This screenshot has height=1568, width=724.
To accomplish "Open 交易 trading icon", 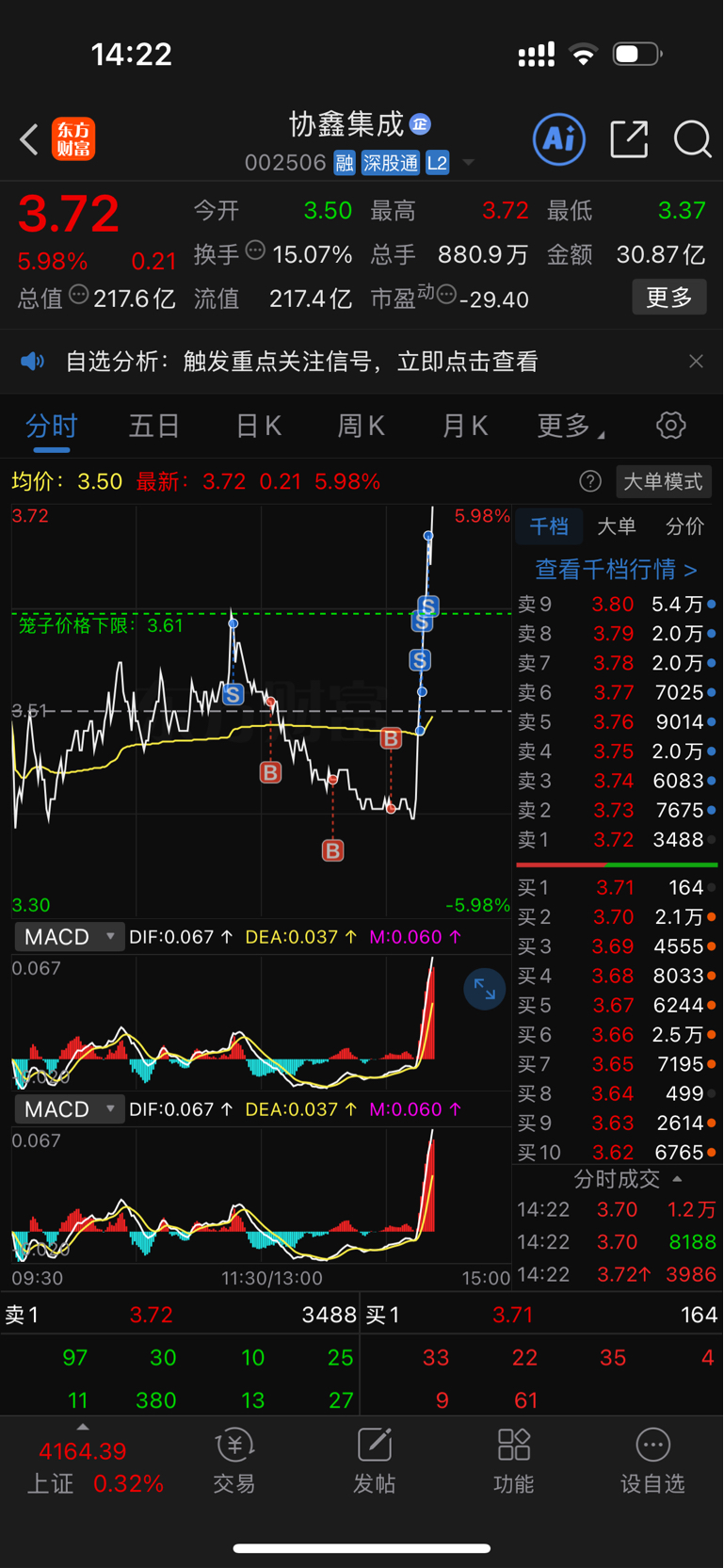I will (234, 1461).
